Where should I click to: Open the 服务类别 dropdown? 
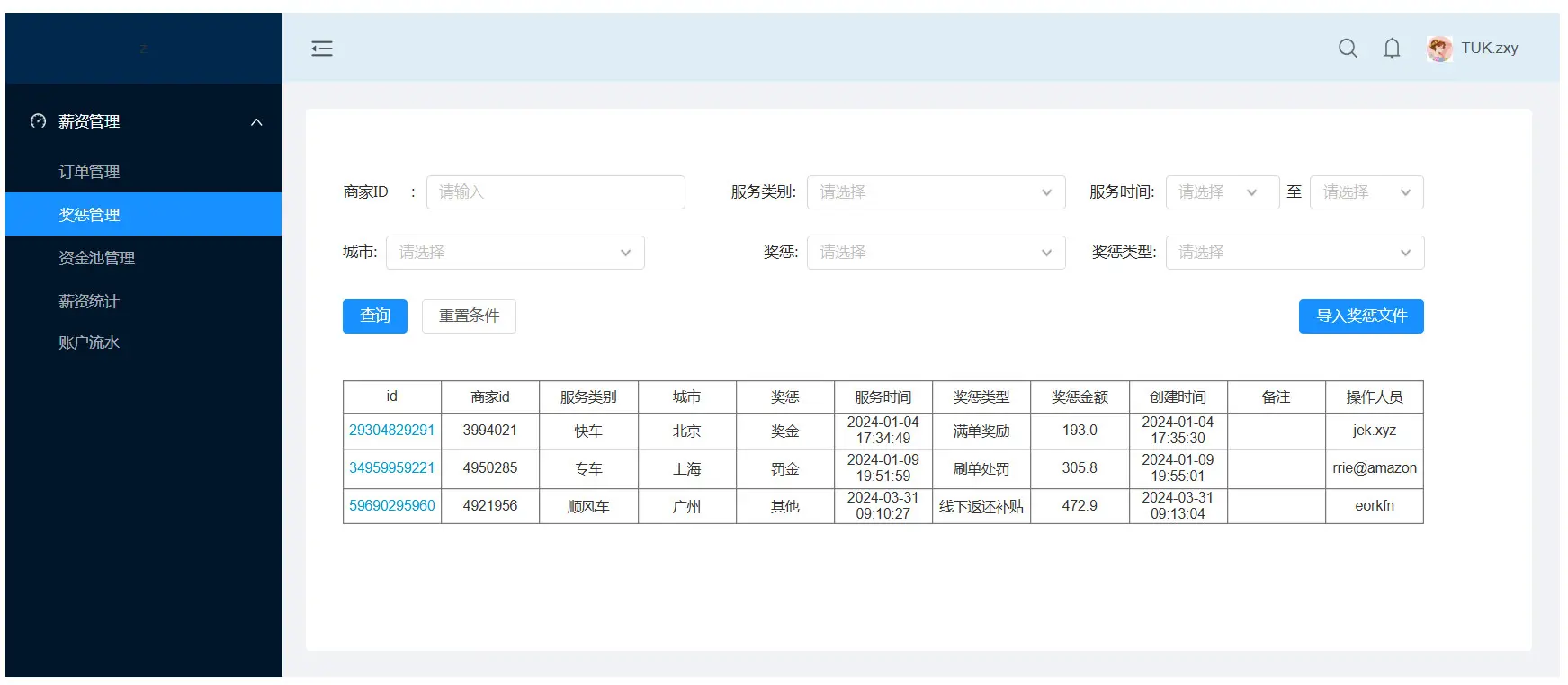[x=936, y=192]
